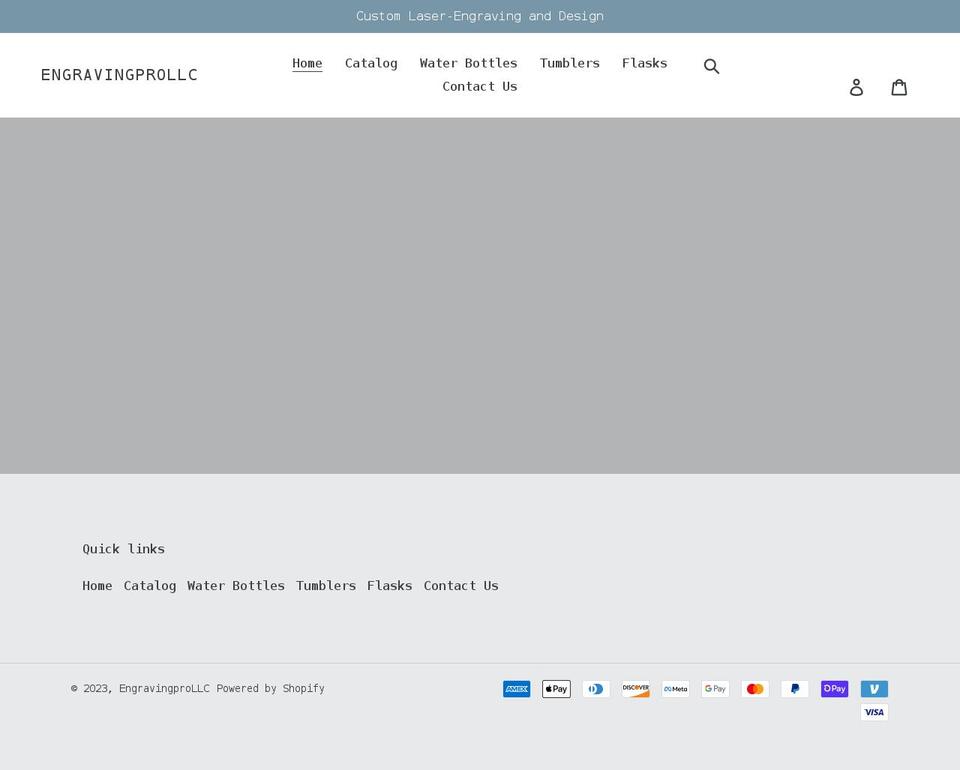Click the EngravingproLLC copyright link

click(164, 689)
